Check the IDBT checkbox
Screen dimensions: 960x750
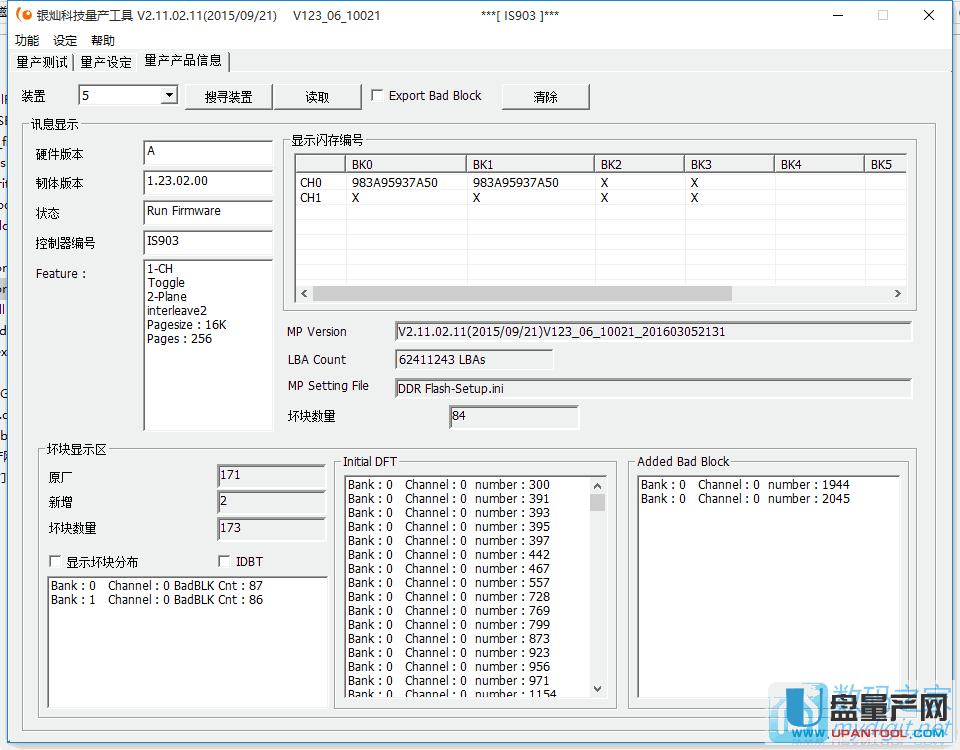(x=224, y=562)
